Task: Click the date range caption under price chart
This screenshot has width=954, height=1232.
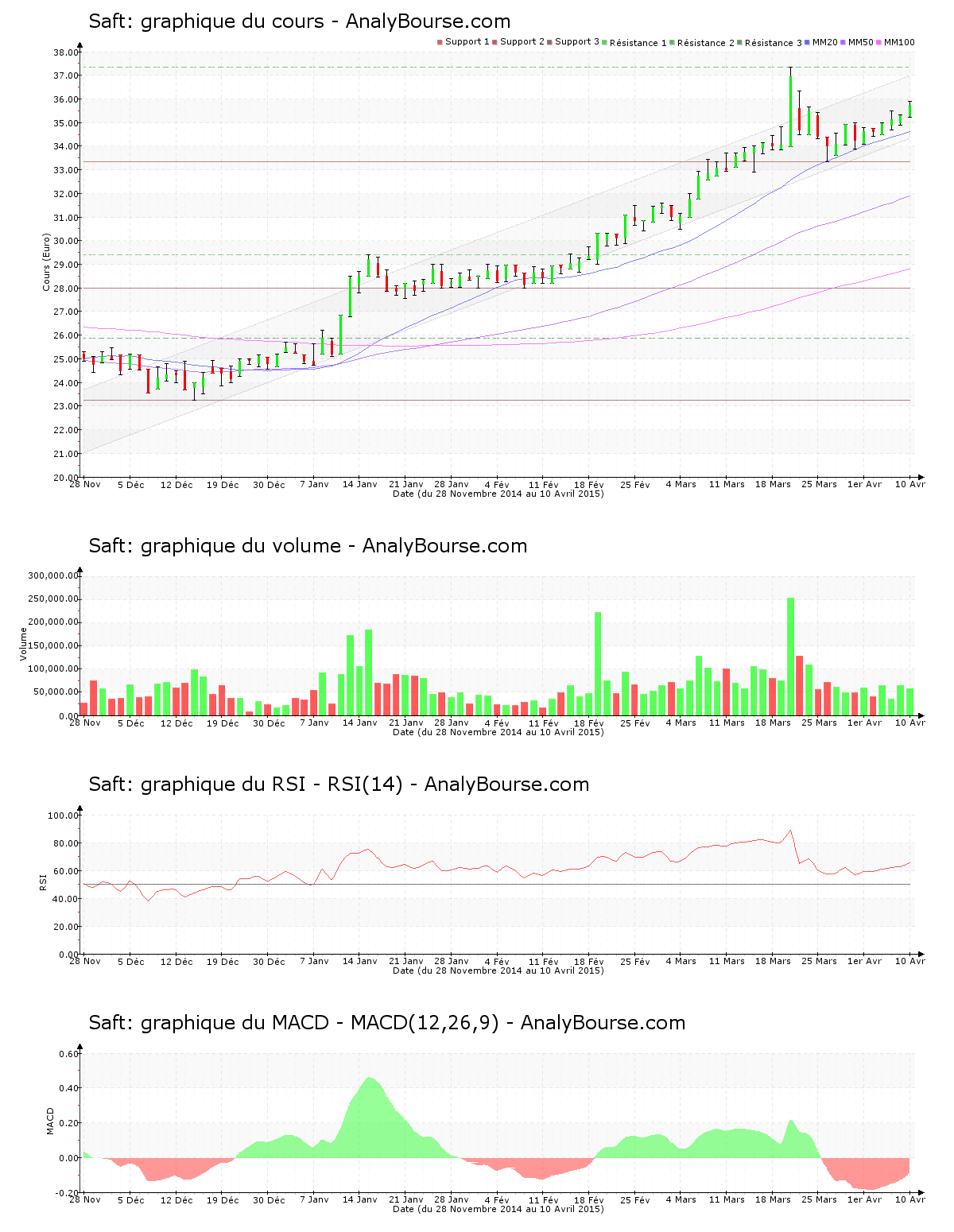Action: (498, 494)
